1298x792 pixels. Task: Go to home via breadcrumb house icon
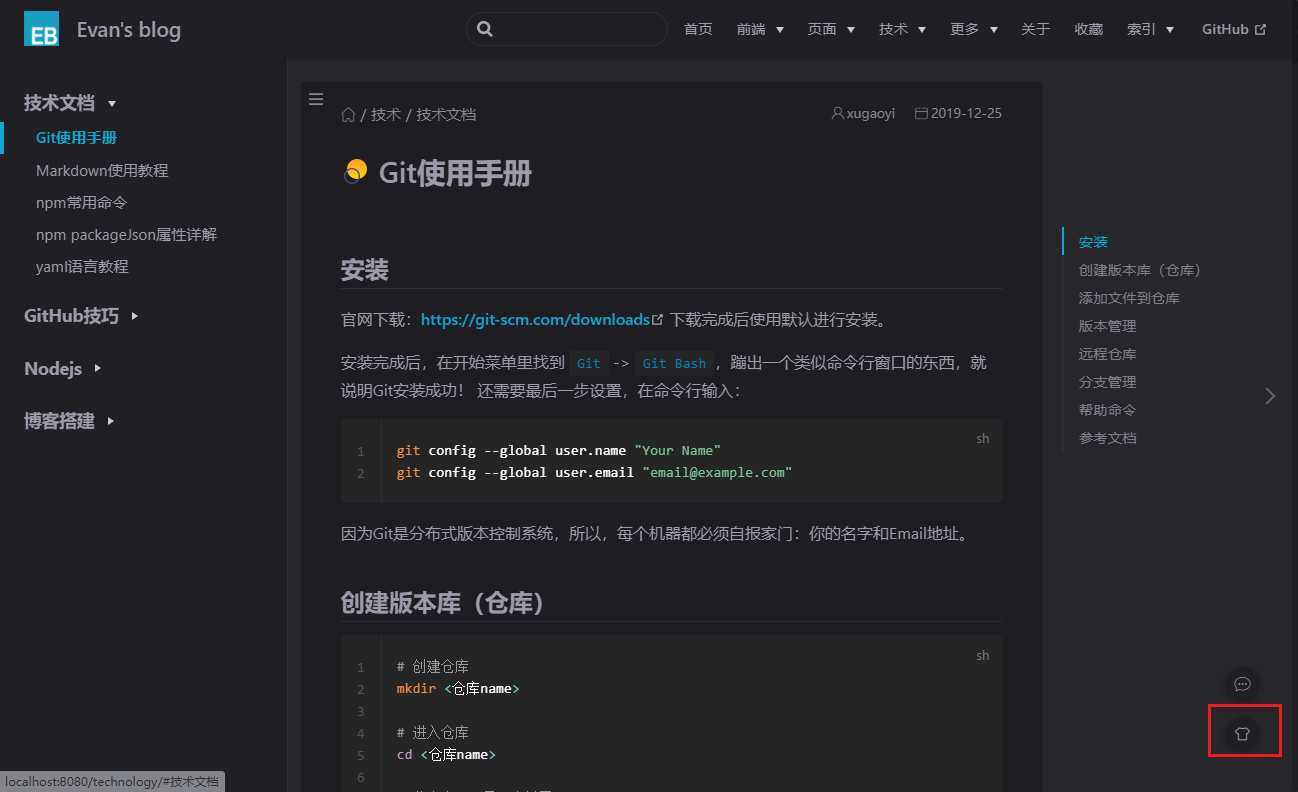click(348, 114)
